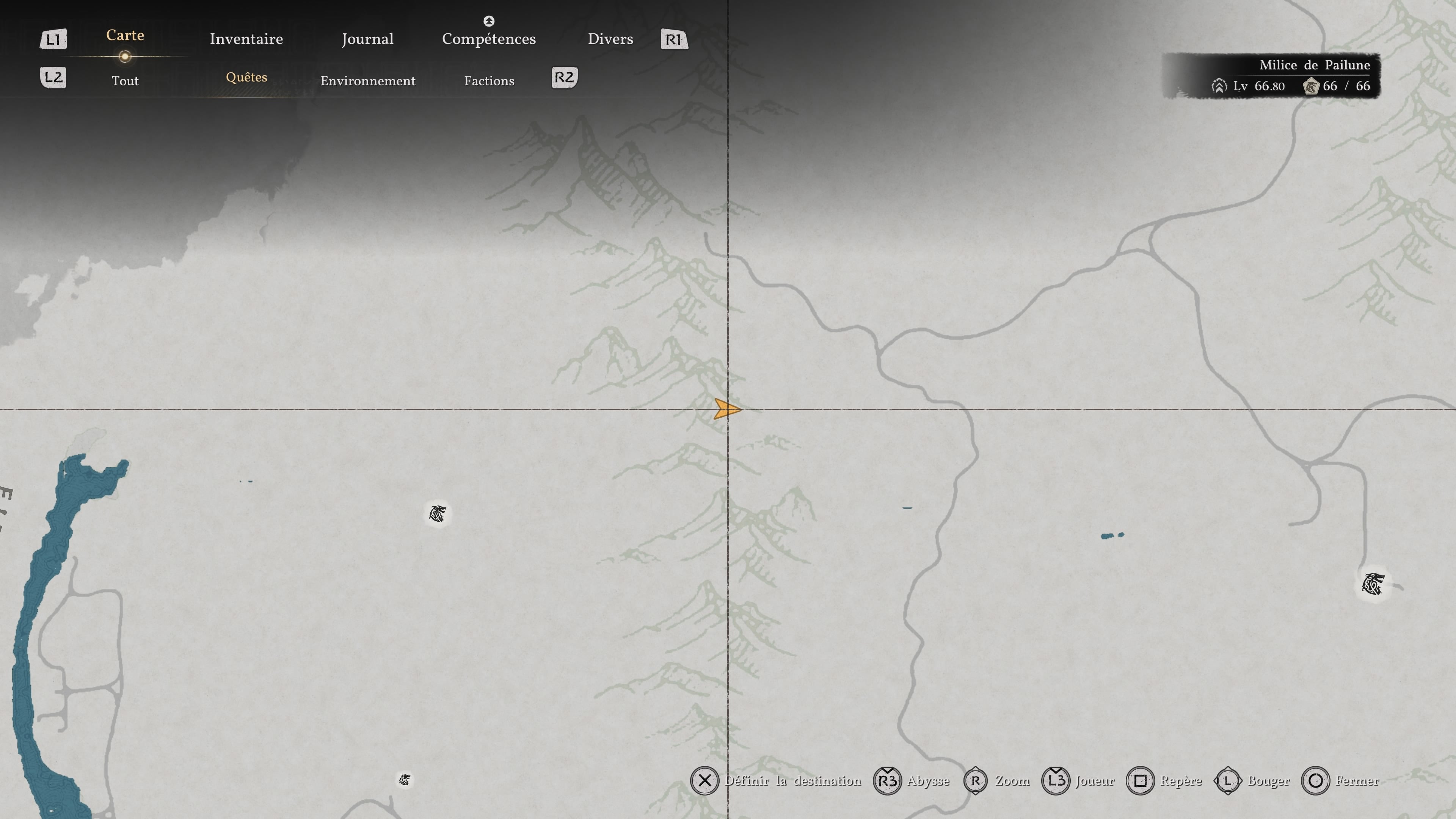Click the L2 trigger icon
1456x819 pixels.
pyautogui.click(x=53, y=77)
